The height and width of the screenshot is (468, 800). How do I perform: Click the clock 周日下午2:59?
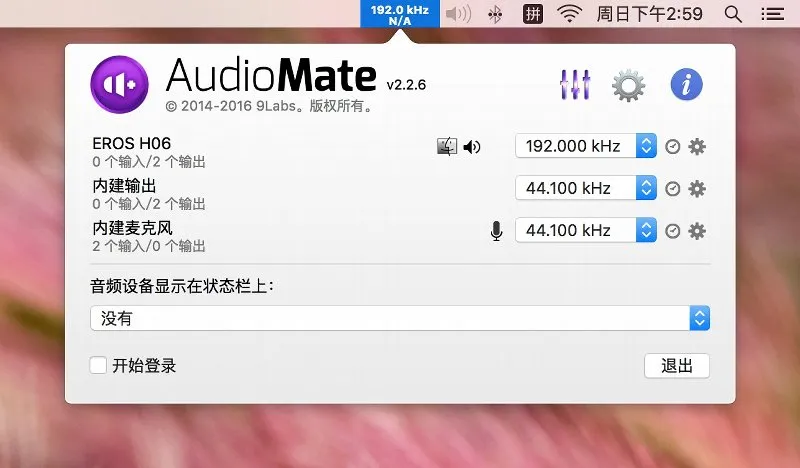pos(649,14)
